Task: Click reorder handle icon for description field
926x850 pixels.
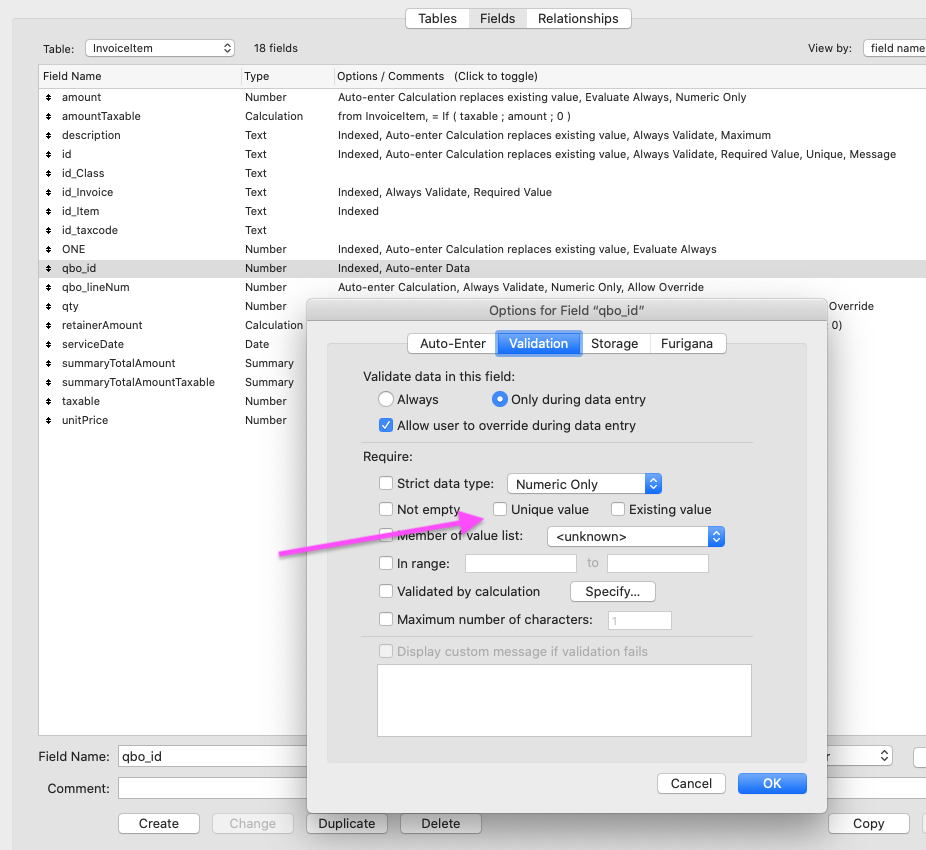Action: pos(48,135)
